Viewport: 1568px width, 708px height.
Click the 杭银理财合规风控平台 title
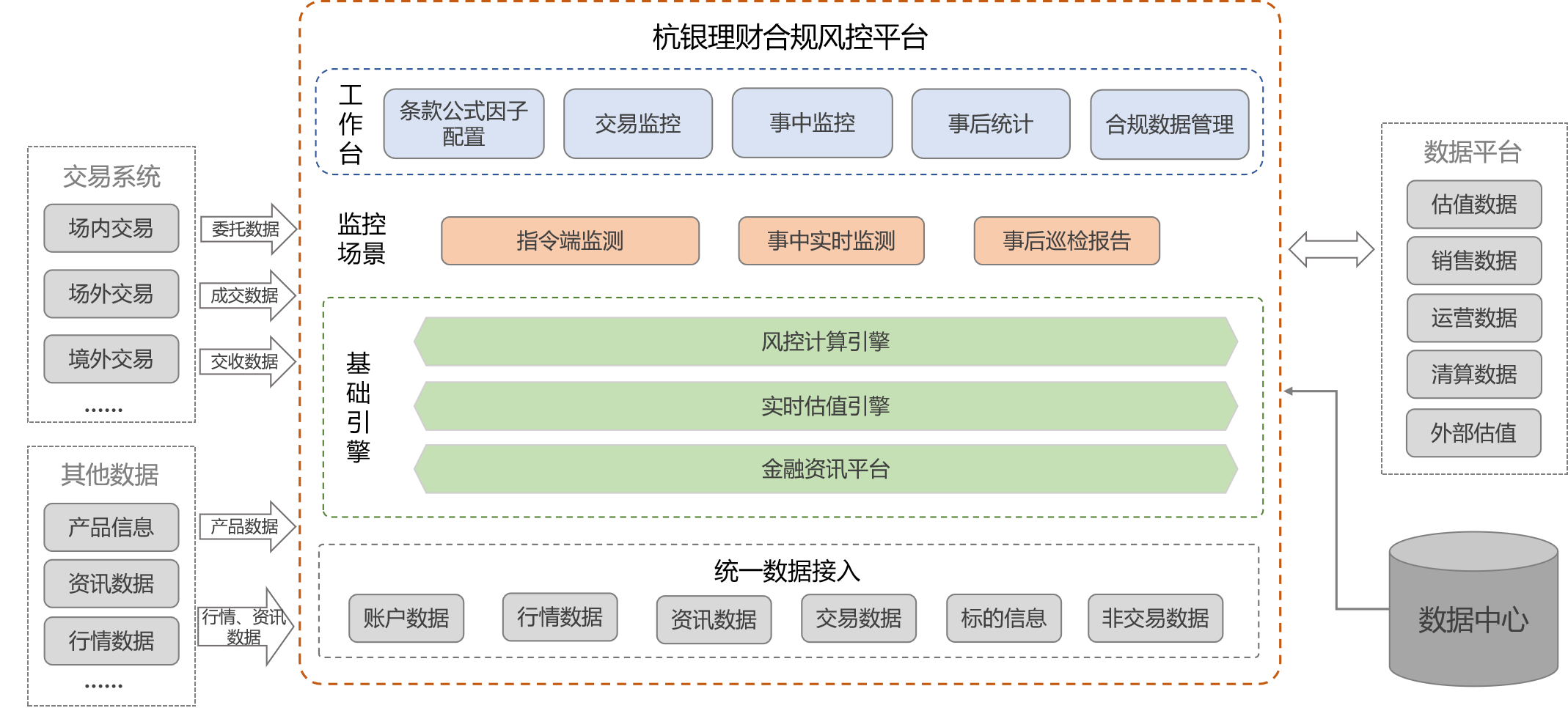(x=791, y=37)
